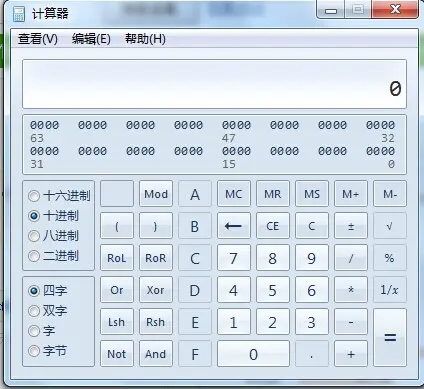Click the number 2 key

point(273,322)
